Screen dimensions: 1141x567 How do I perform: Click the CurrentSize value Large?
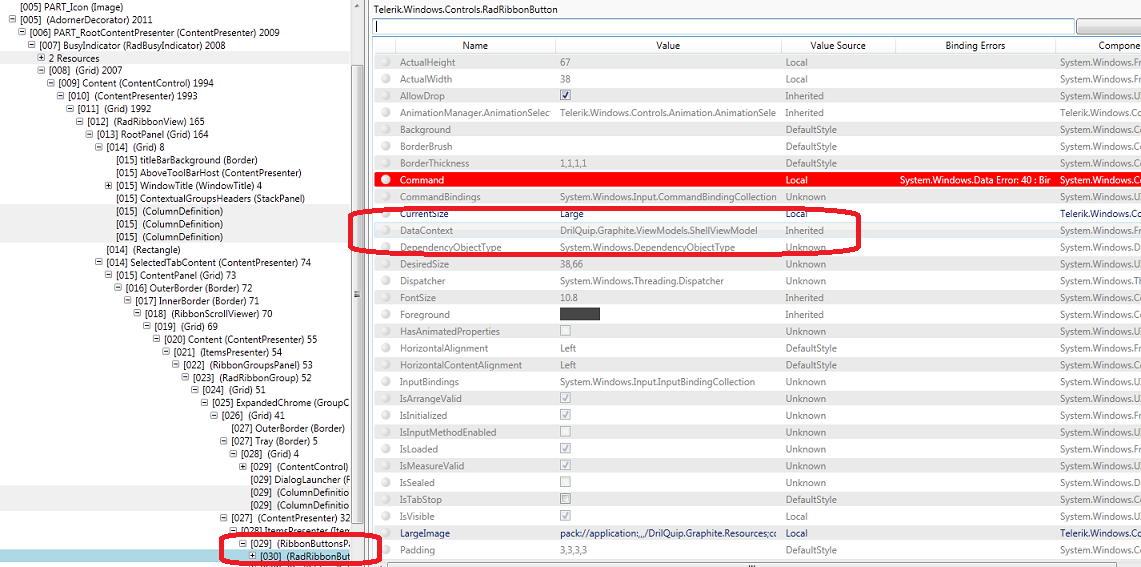573,214
